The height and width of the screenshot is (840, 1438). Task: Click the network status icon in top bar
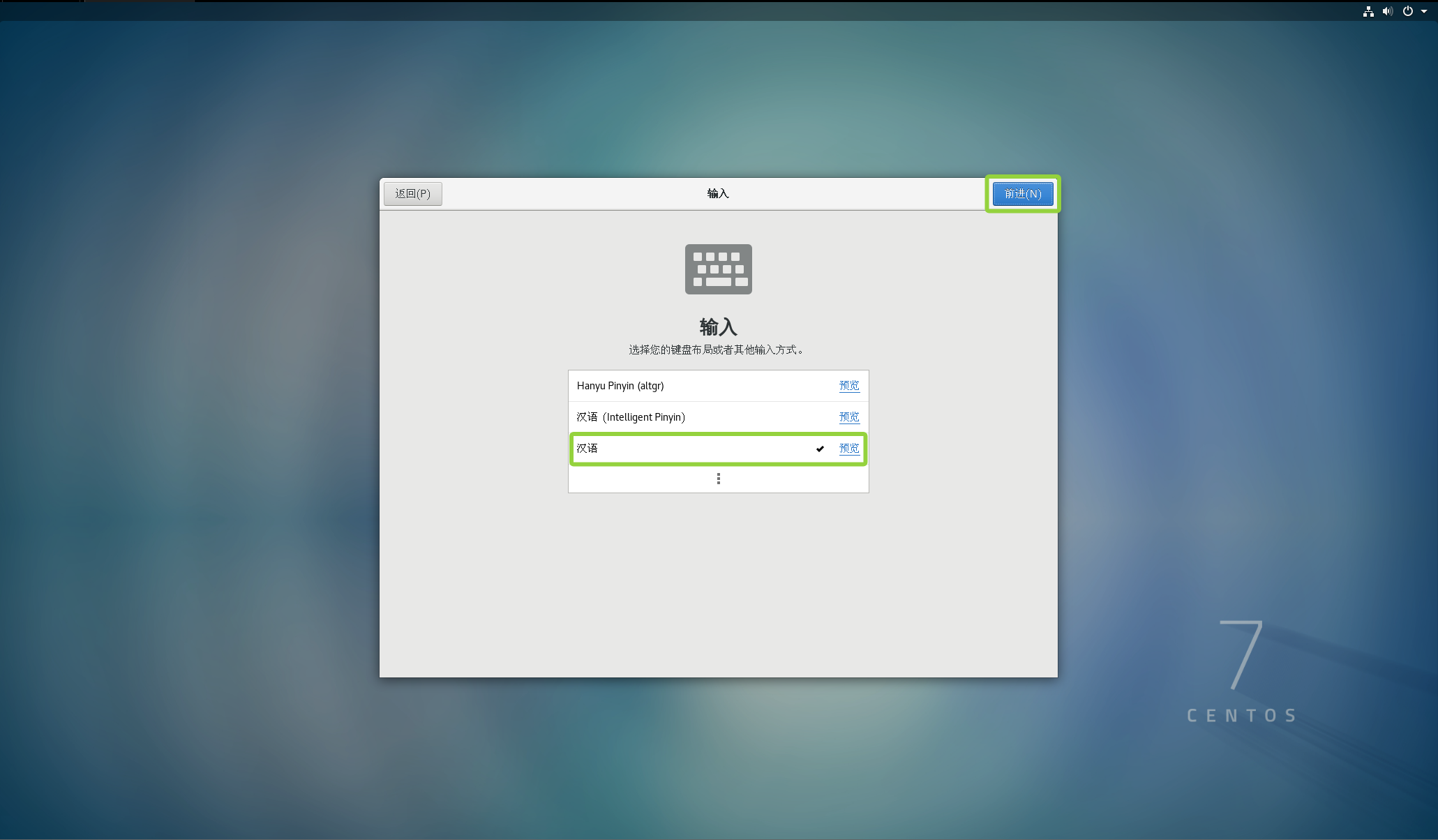(x=1368, y=11)
